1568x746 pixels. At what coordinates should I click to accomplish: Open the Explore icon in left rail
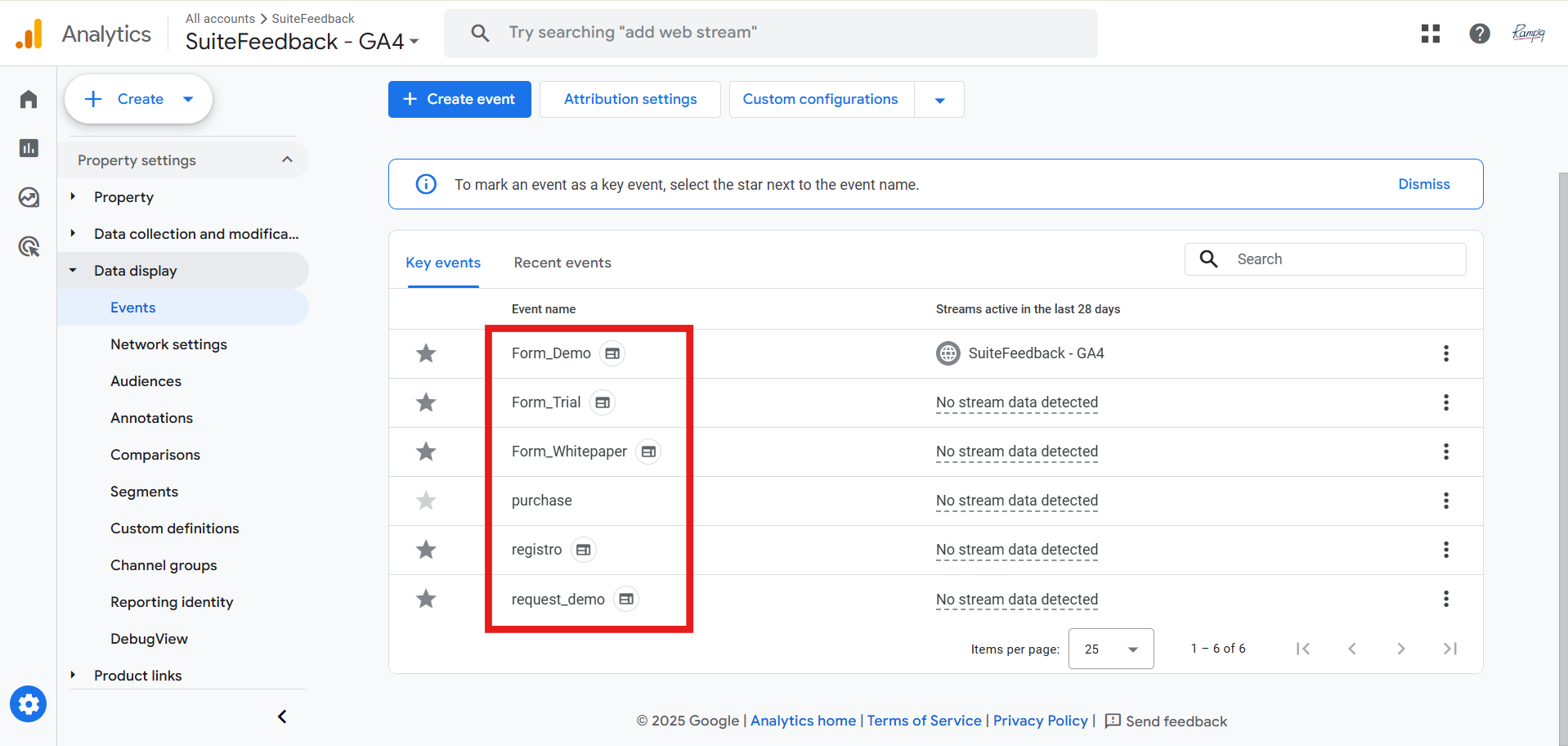29,197
